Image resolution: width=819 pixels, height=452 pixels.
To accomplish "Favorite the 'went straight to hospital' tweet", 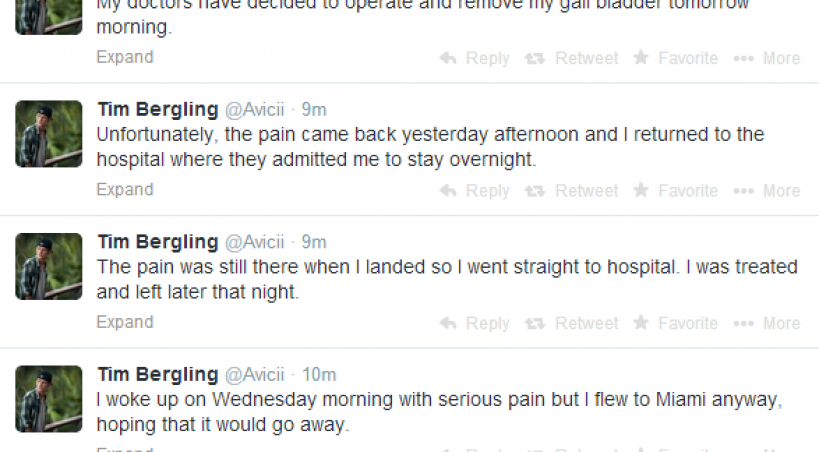I will pyautogui.click(x=676, y=324).
